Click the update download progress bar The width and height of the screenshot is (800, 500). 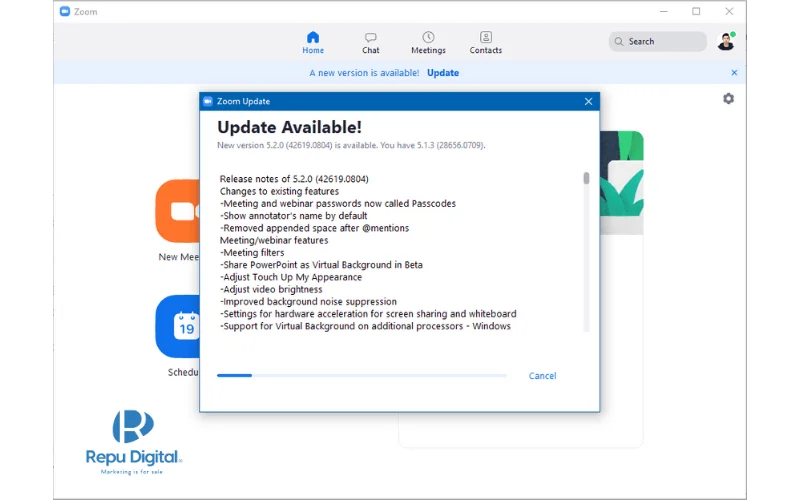pos(362,376)
